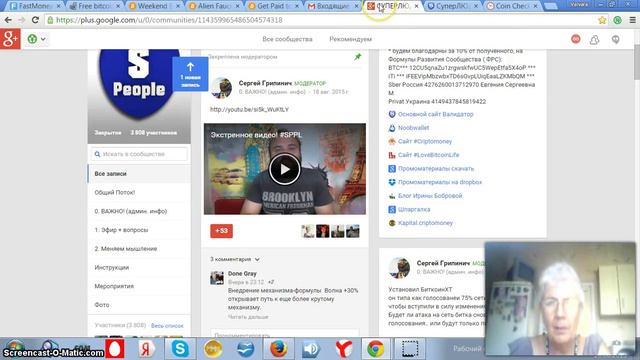Image resolution: width=640 pixels, height=360 pixels.
Task: Click Читать дальше on comment
Action: click(x=248, y=317)
